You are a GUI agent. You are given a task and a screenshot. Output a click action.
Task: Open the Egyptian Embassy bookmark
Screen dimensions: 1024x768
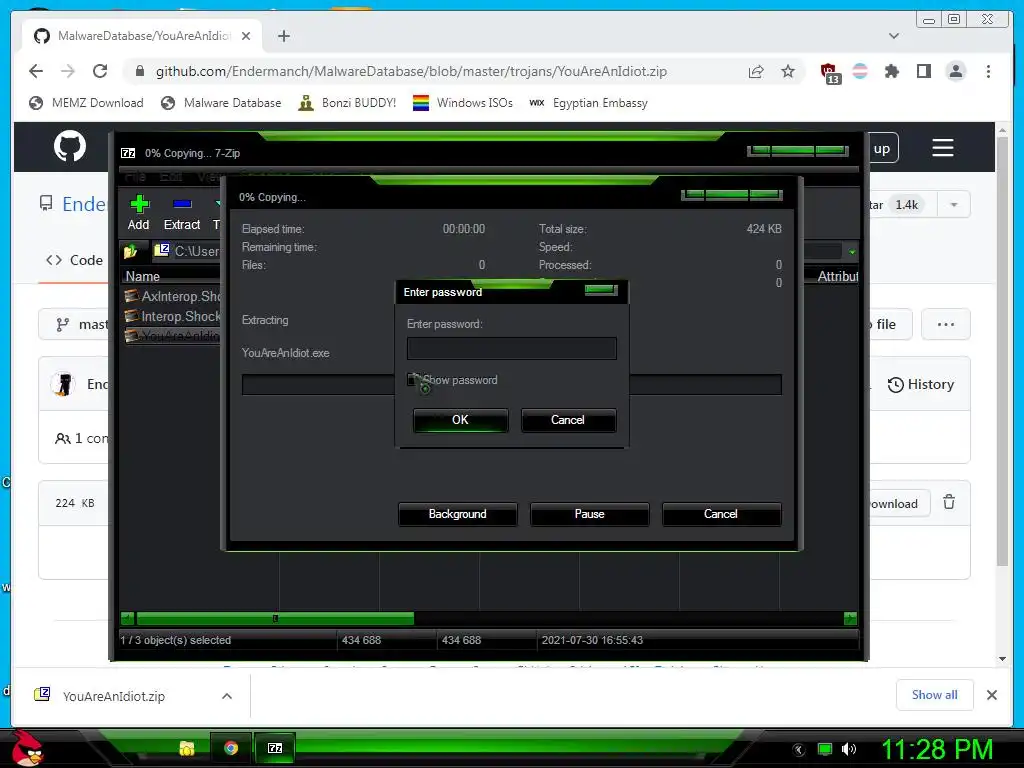click(x=588, y=103)
